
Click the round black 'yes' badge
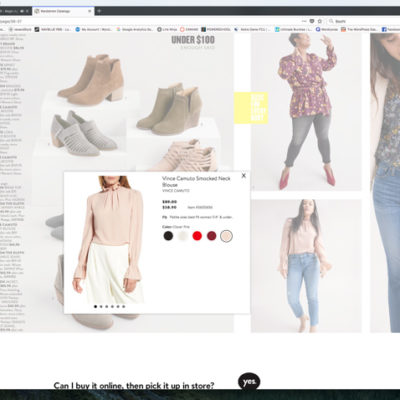point(249,381)
